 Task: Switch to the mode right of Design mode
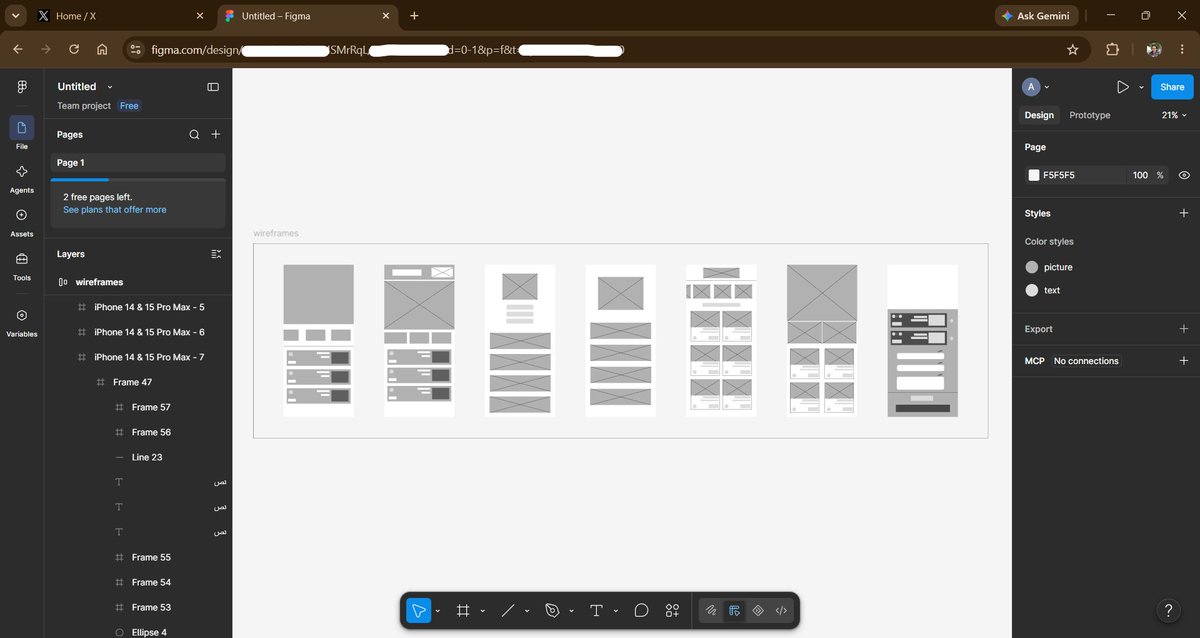pos(758,610)
